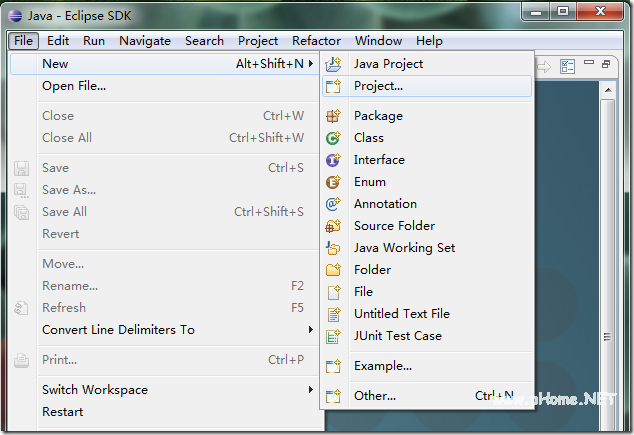
Task: Open the Navigate menu in the menu bar
Action: point(145,41)
